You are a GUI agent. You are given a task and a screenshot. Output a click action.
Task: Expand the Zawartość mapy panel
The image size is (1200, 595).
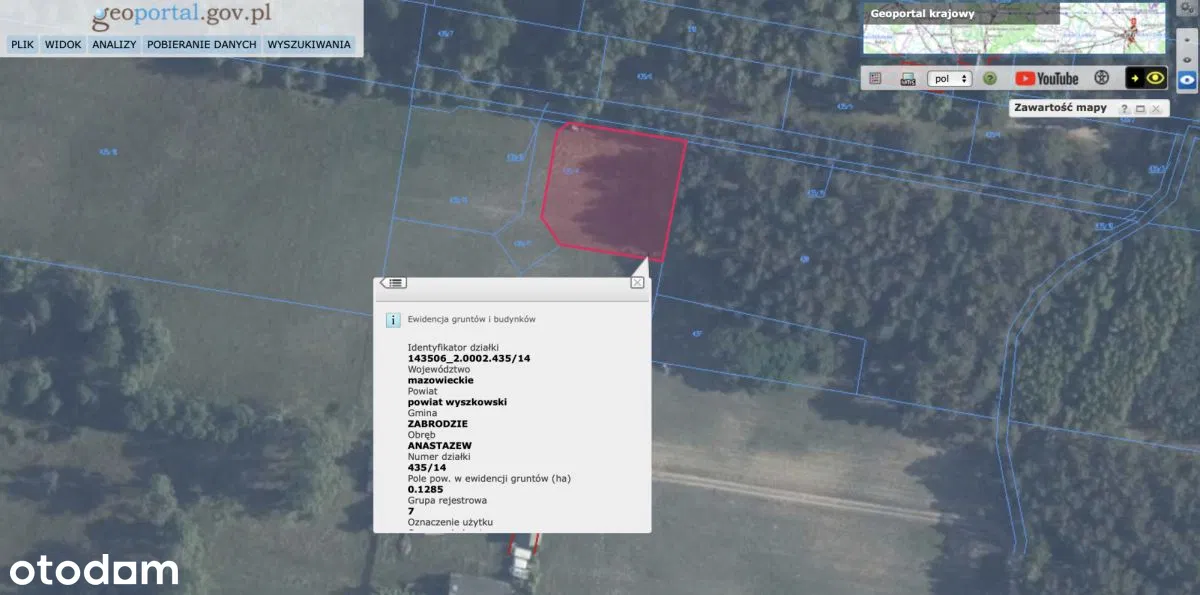[1140, 108]
